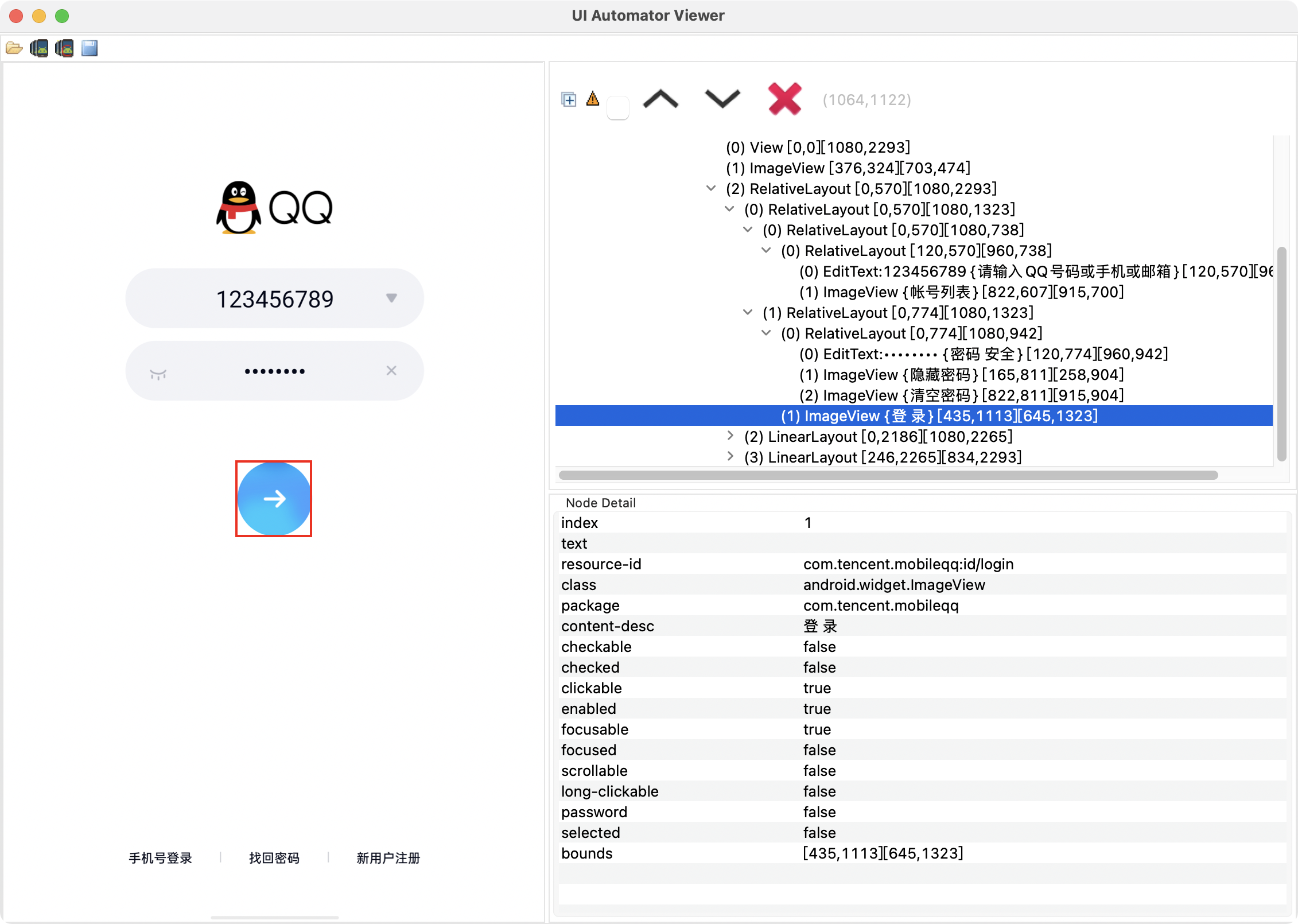Click the 新用户注册 link
The width and height of the screenshot is (1298, 924).
point(388,858)
